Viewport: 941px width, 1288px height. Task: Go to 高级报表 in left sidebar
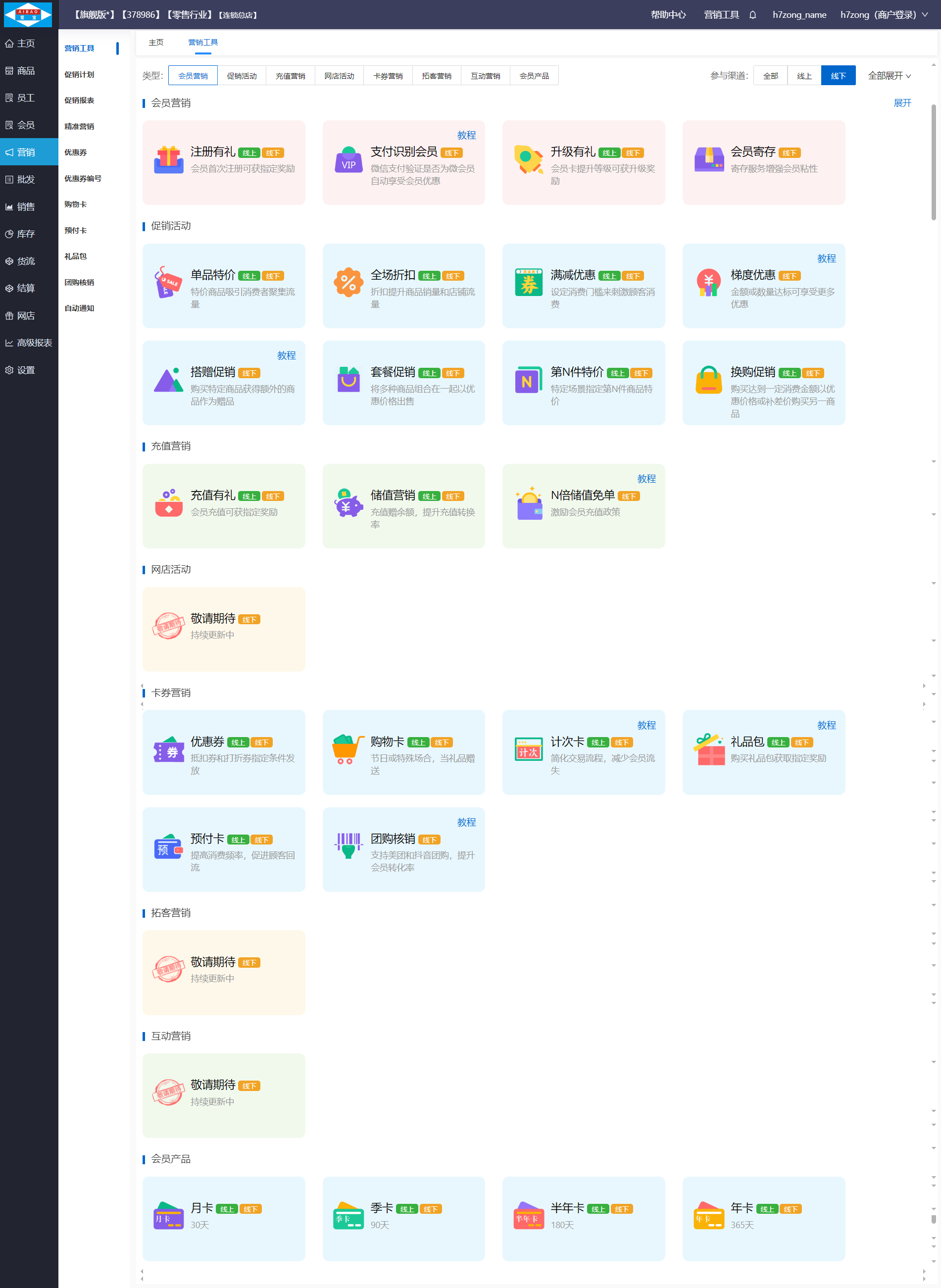[29, 343]
